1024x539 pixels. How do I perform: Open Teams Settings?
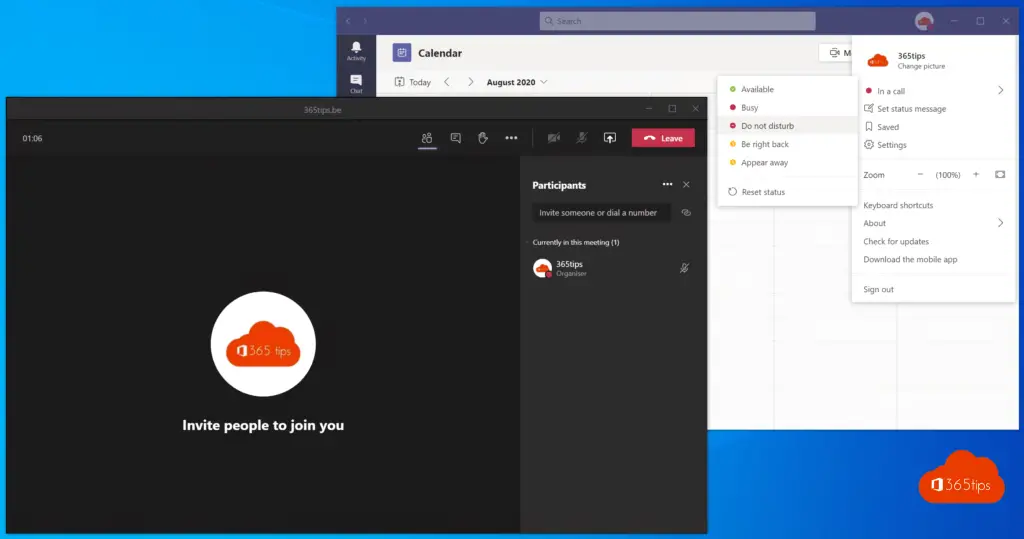point(934,145)
